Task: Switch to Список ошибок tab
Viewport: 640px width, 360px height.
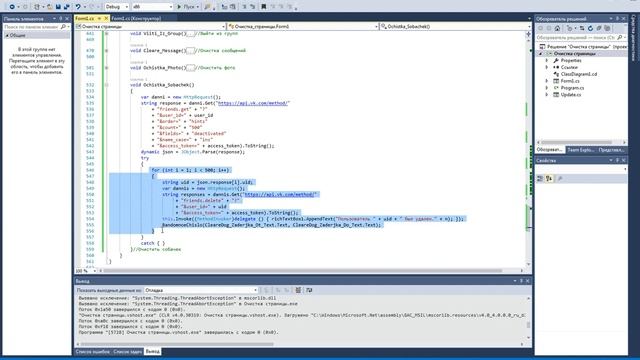Action: coord(93,351)
